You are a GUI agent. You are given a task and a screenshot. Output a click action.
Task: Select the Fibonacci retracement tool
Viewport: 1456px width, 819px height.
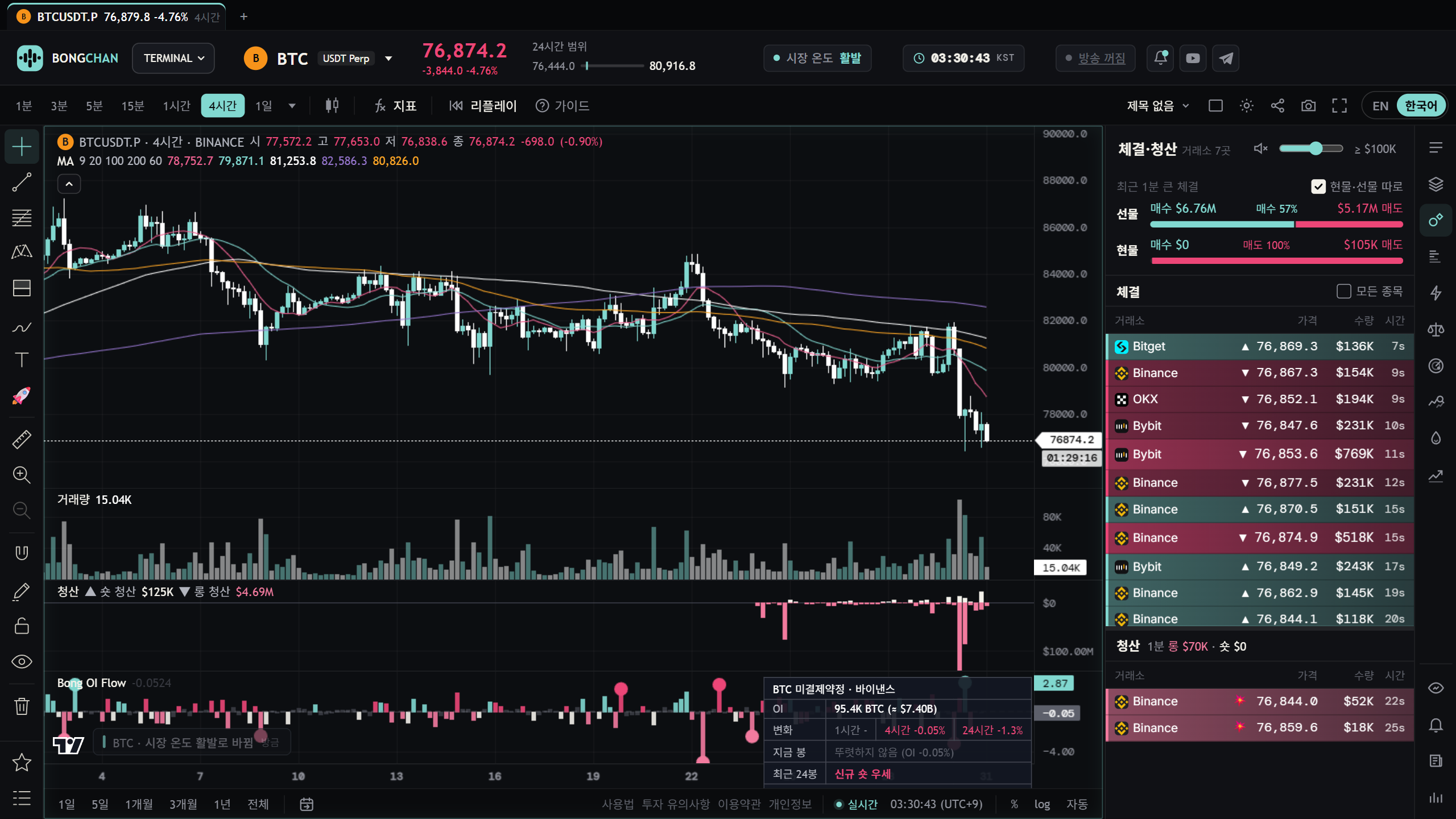22,218
